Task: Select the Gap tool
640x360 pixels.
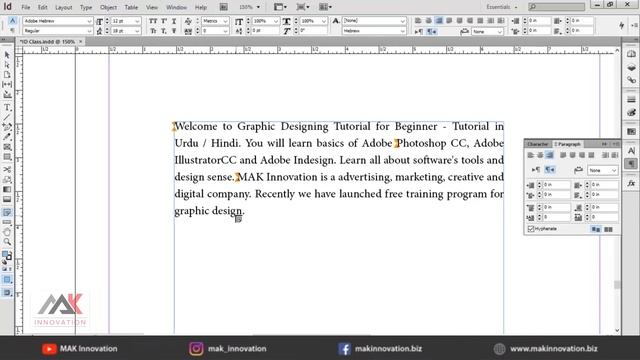Action: coord(7,84)
